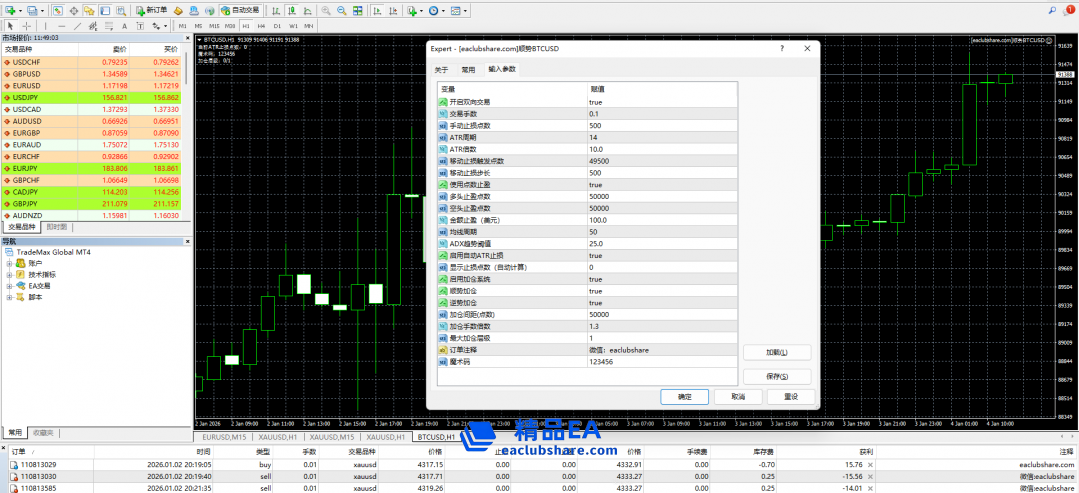Expand the EA交易 tree node
Viewport: 1079px width, 493px height.
pyautogui.click(x=10, y=286)
